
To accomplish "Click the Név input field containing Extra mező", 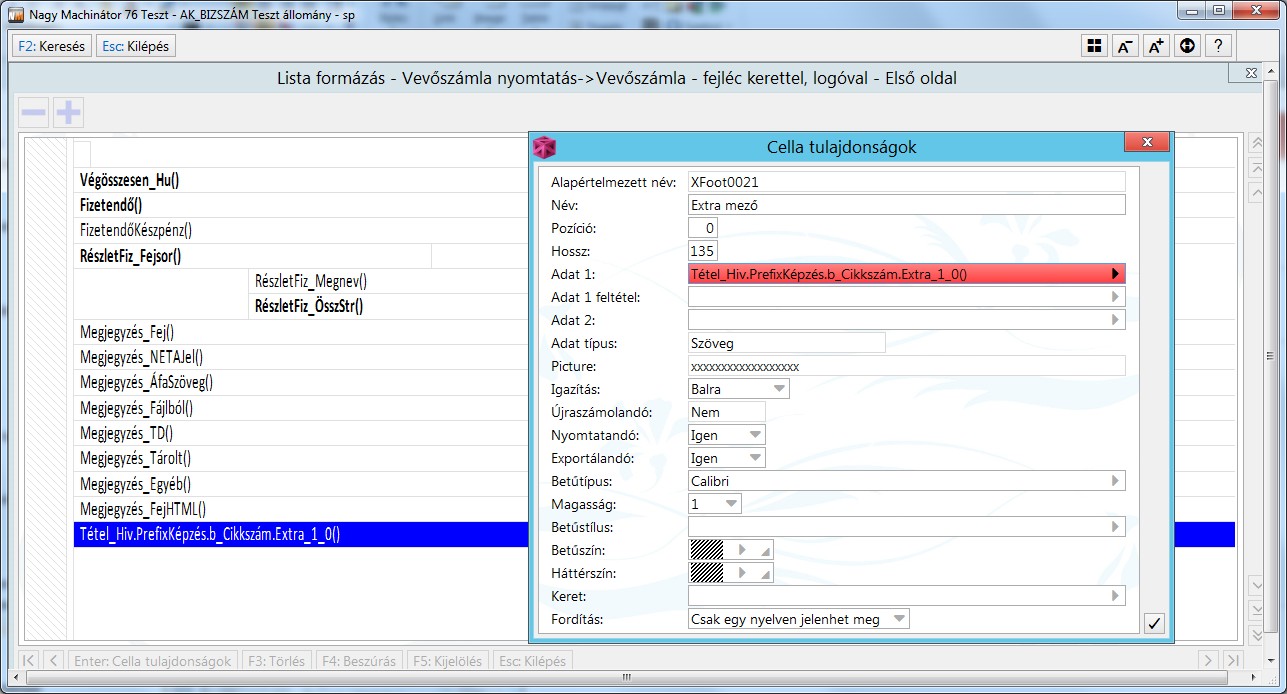I will click(906, 205).
